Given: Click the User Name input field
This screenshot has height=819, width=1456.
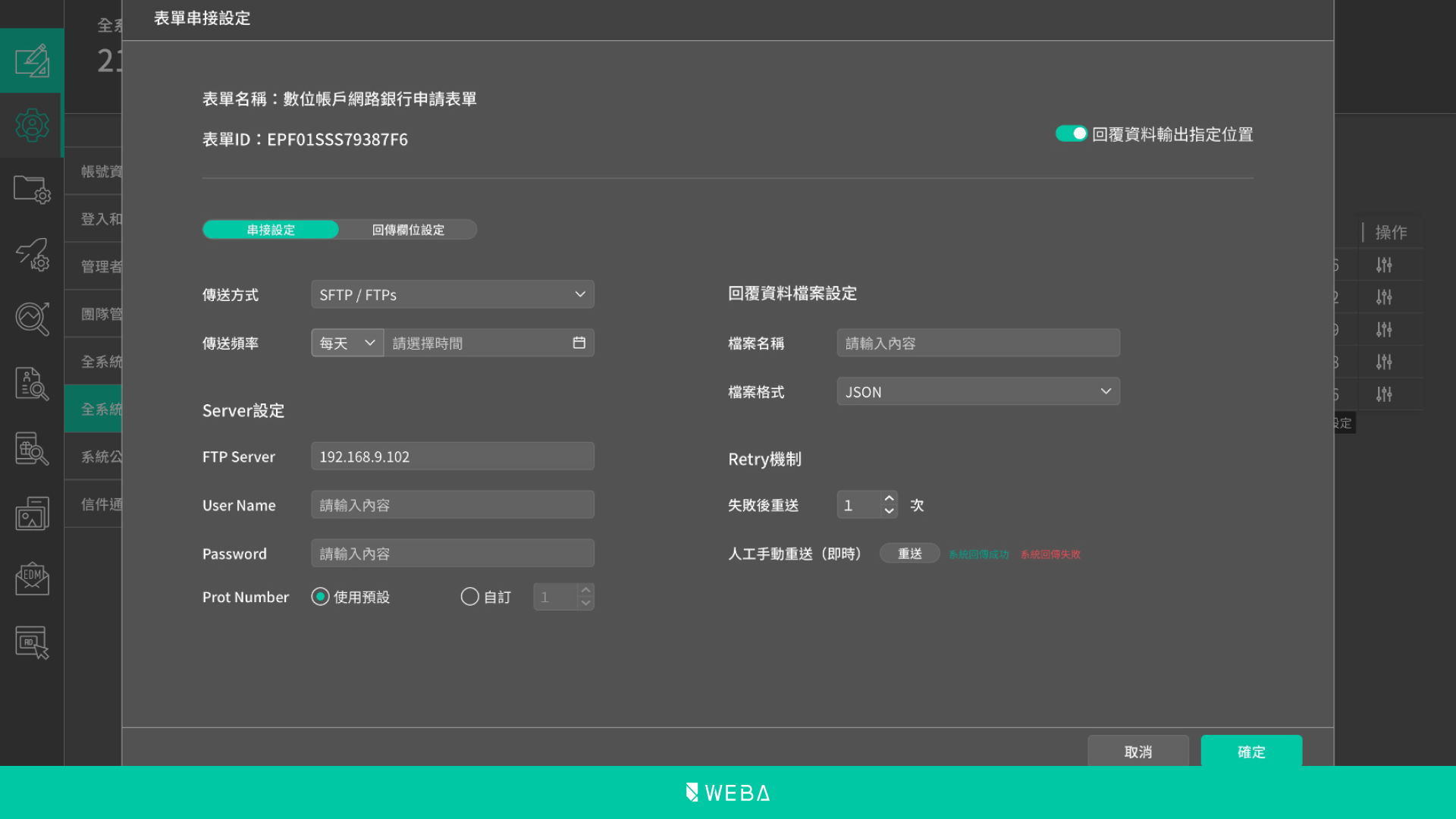Looking at the screenshot, I should click(x=452, y=505).
